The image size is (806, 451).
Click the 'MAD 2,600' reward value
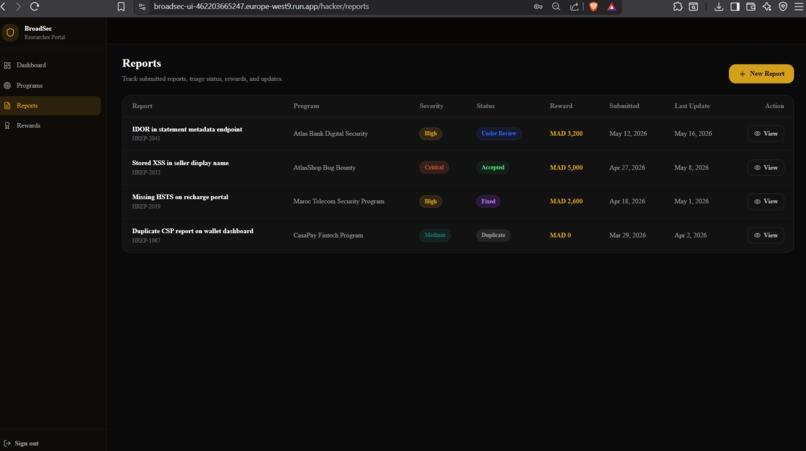tap(566, 202)
